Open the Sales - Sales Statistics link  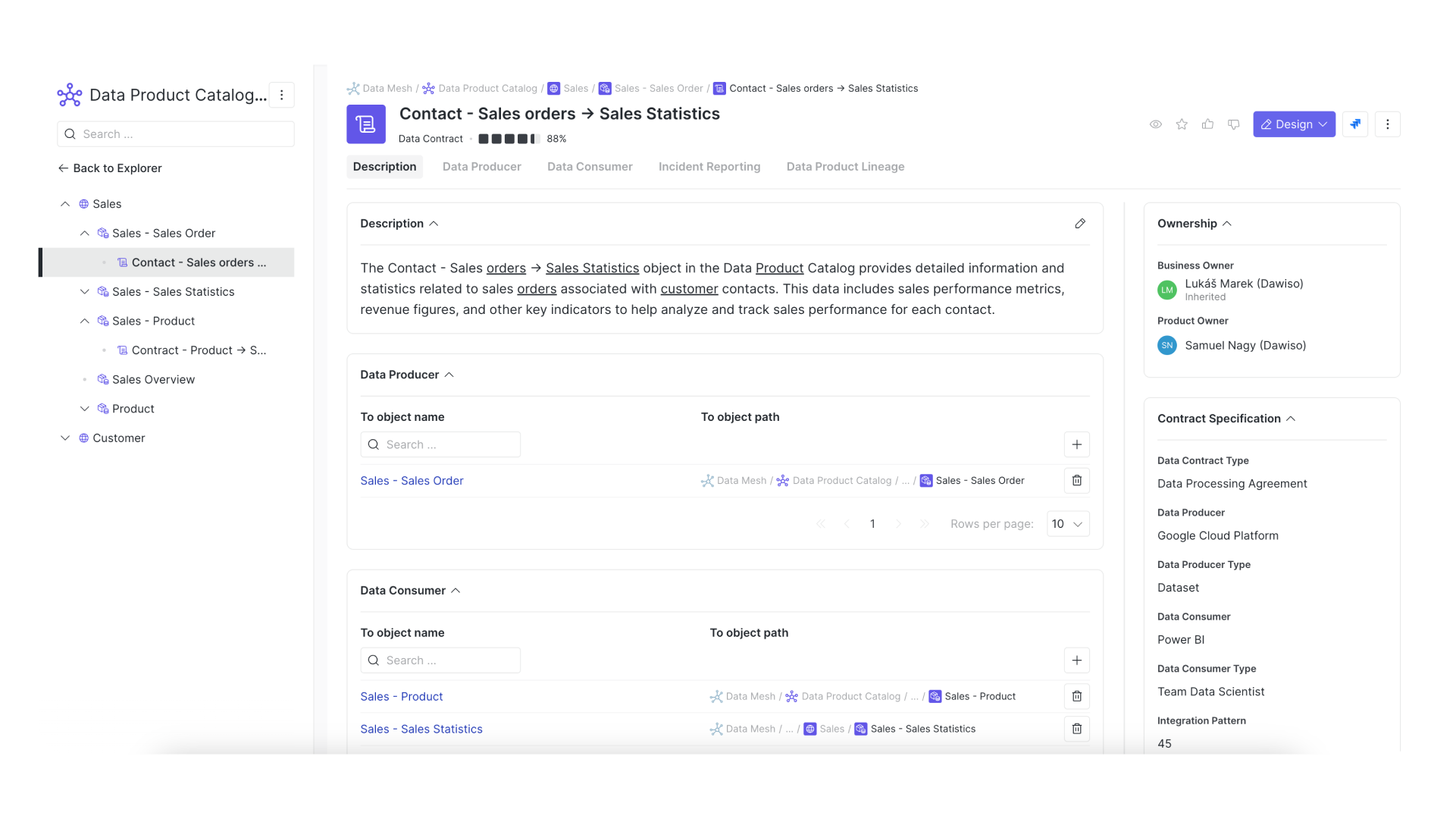tap(421, 729)
